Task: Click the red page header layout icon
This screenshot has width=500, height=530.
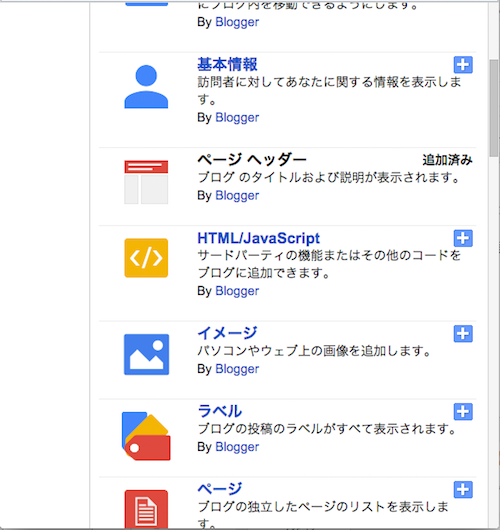Action: point(146,182)
